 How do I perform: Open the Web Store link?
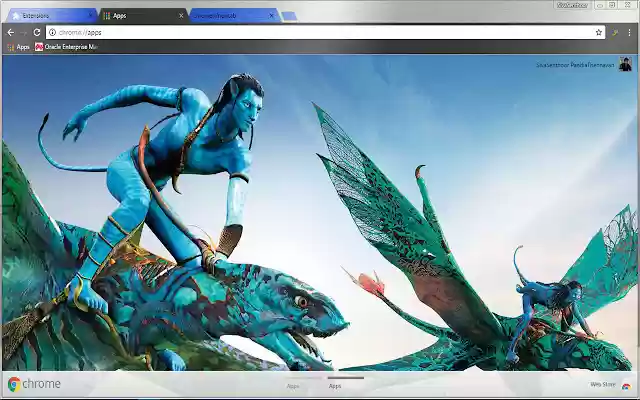pyautogui.click(x=602, y=384)
